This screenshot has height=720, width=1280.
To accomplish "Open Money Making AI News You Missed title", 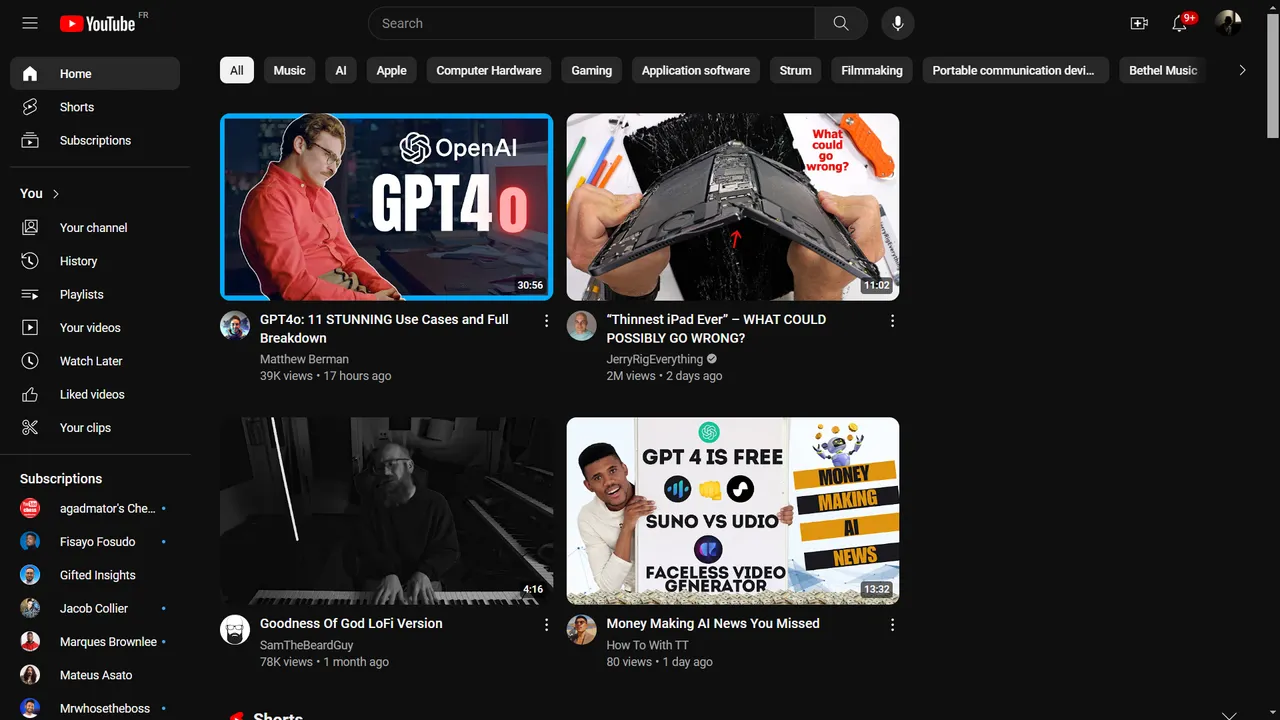I will (713, 623).
